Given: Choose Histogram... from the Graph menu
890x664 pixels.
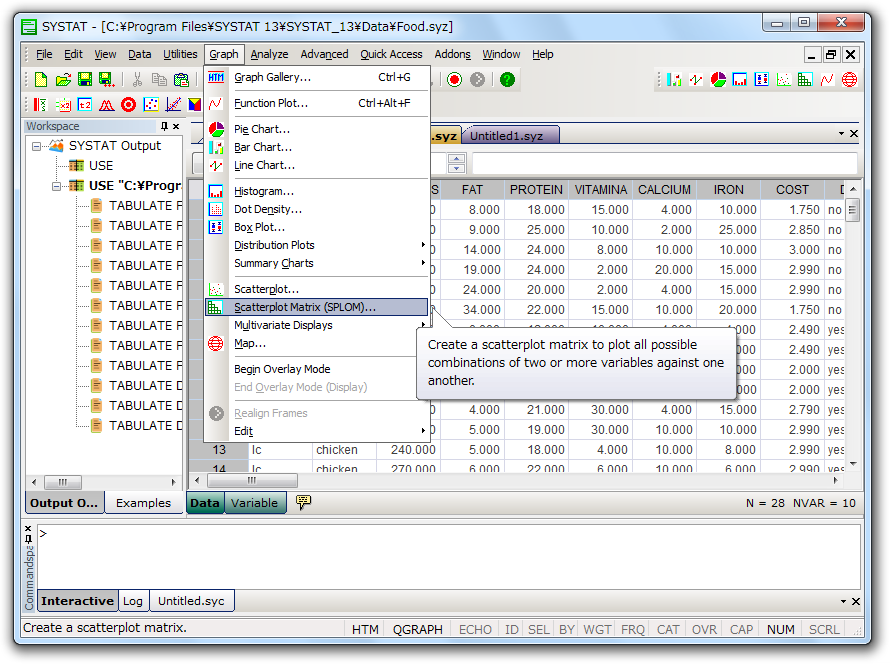Looking at the screenshot, I should coord(316,191).
